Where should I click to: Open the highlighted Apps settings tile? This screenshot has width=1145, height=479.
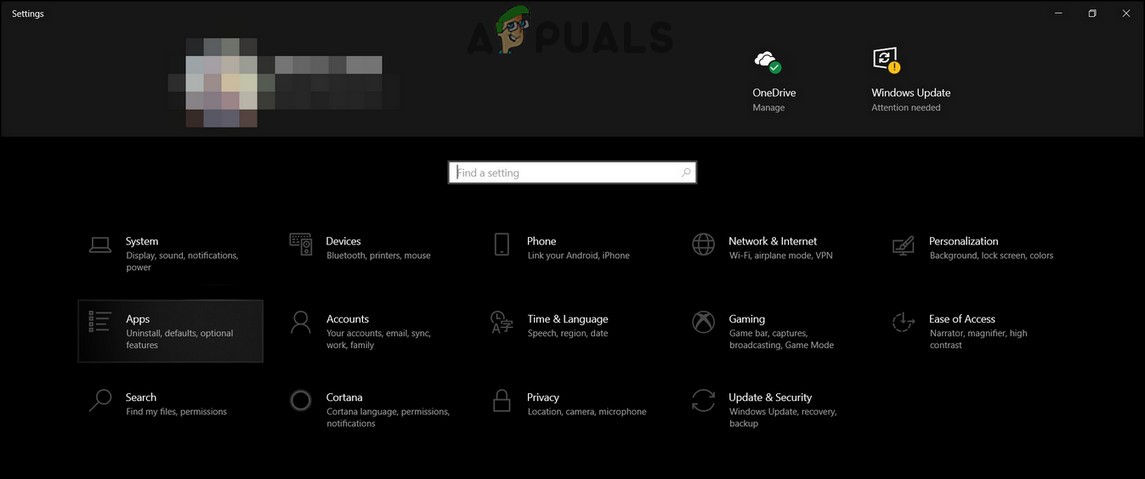click(x=170, y=331)
